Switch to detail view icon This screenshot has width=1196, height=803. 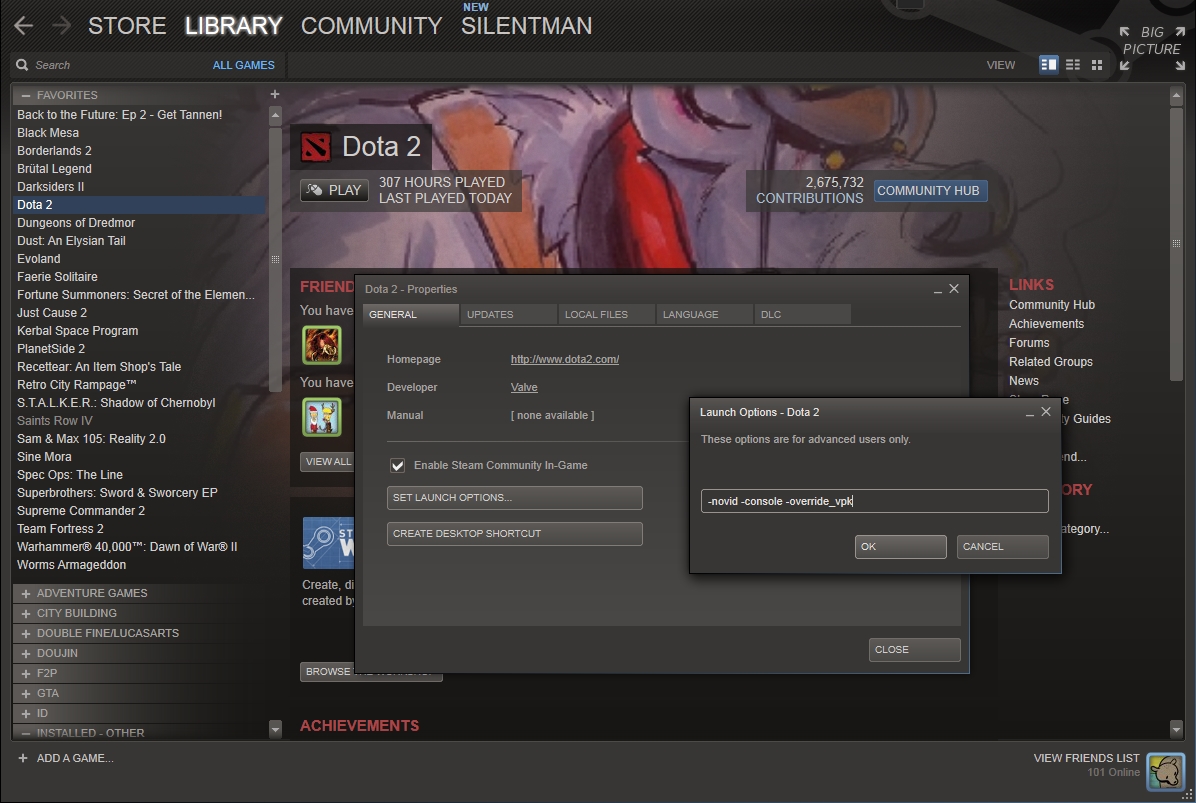pyautogui.click(x=1048, y=65)
